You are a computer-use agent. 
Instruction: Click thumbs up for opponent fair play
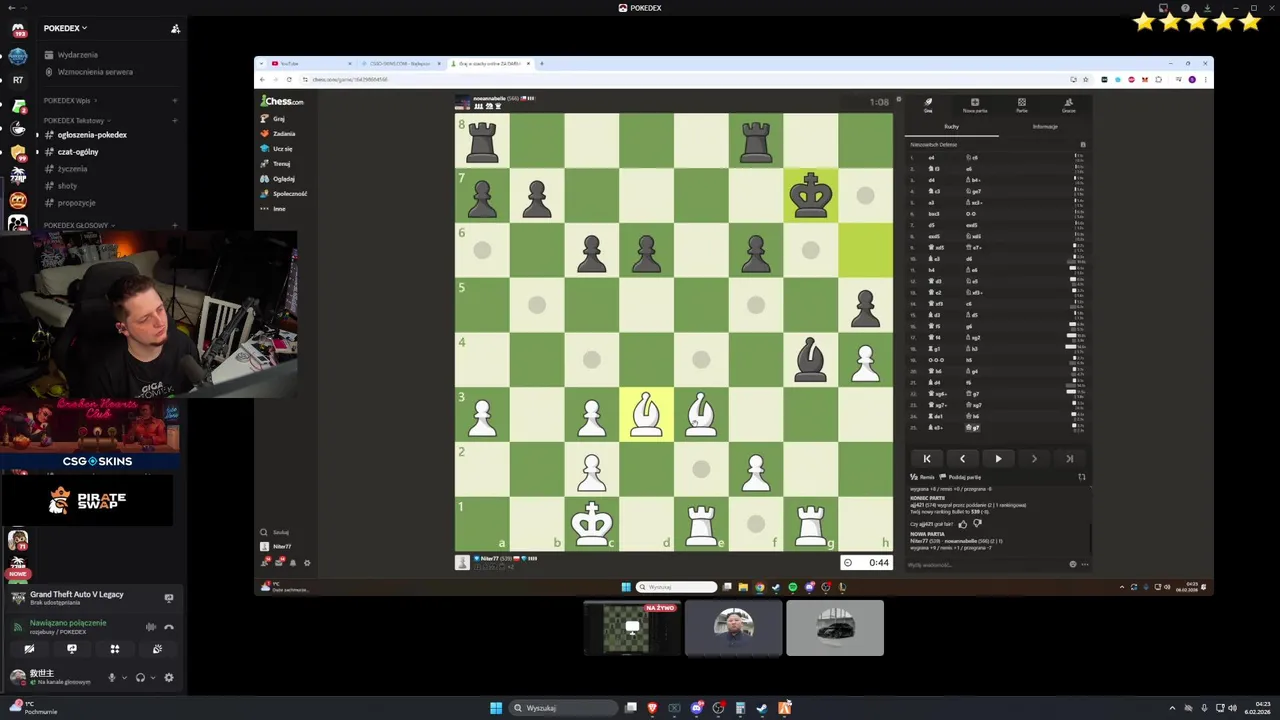click(963, 523)
